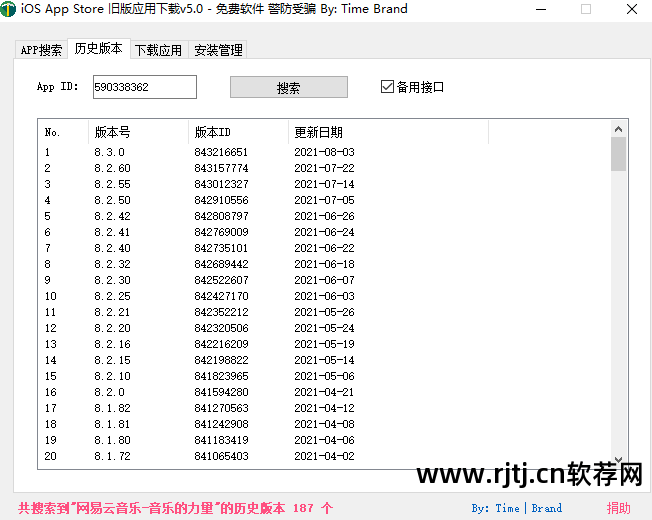Open the 安装管理 tab
Image resolution: width=652 pixels, height=520 pixels.
[218, 50]
